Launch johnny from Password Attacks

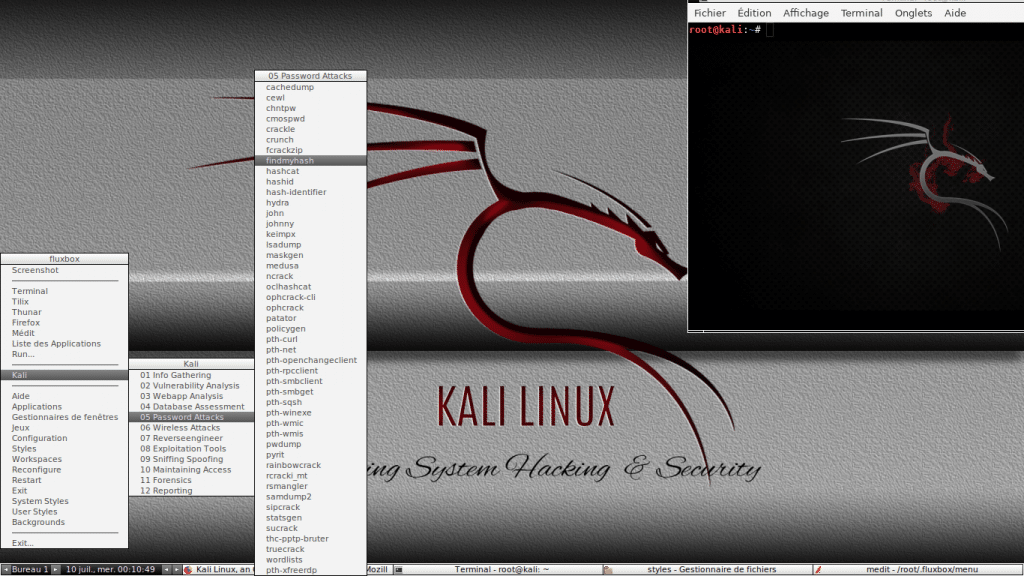(310, 223)
